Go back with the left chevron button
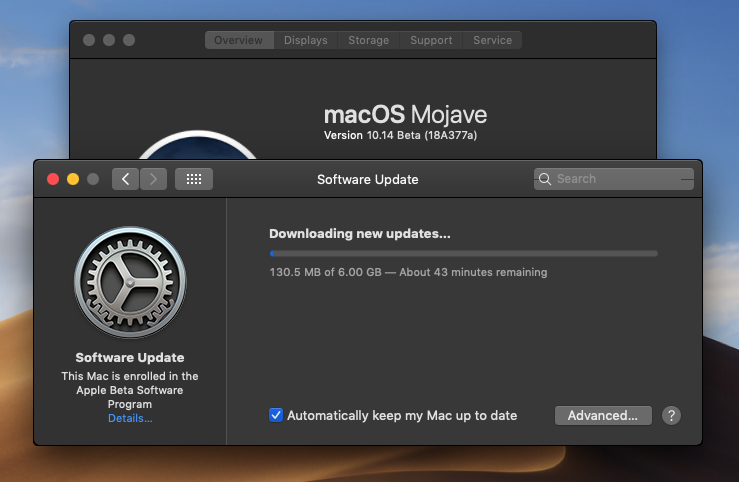Image resolution: width=739 pixels, height=482 pixels. pos(125,179)
